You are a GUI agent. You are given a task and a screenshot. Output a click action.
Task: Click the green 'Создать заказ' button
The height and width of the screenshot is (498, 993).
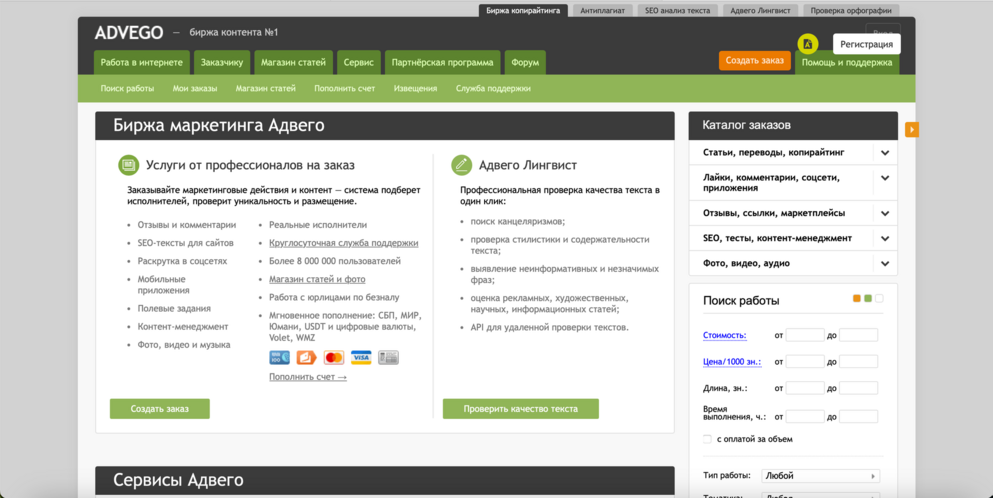coord(160,409)
